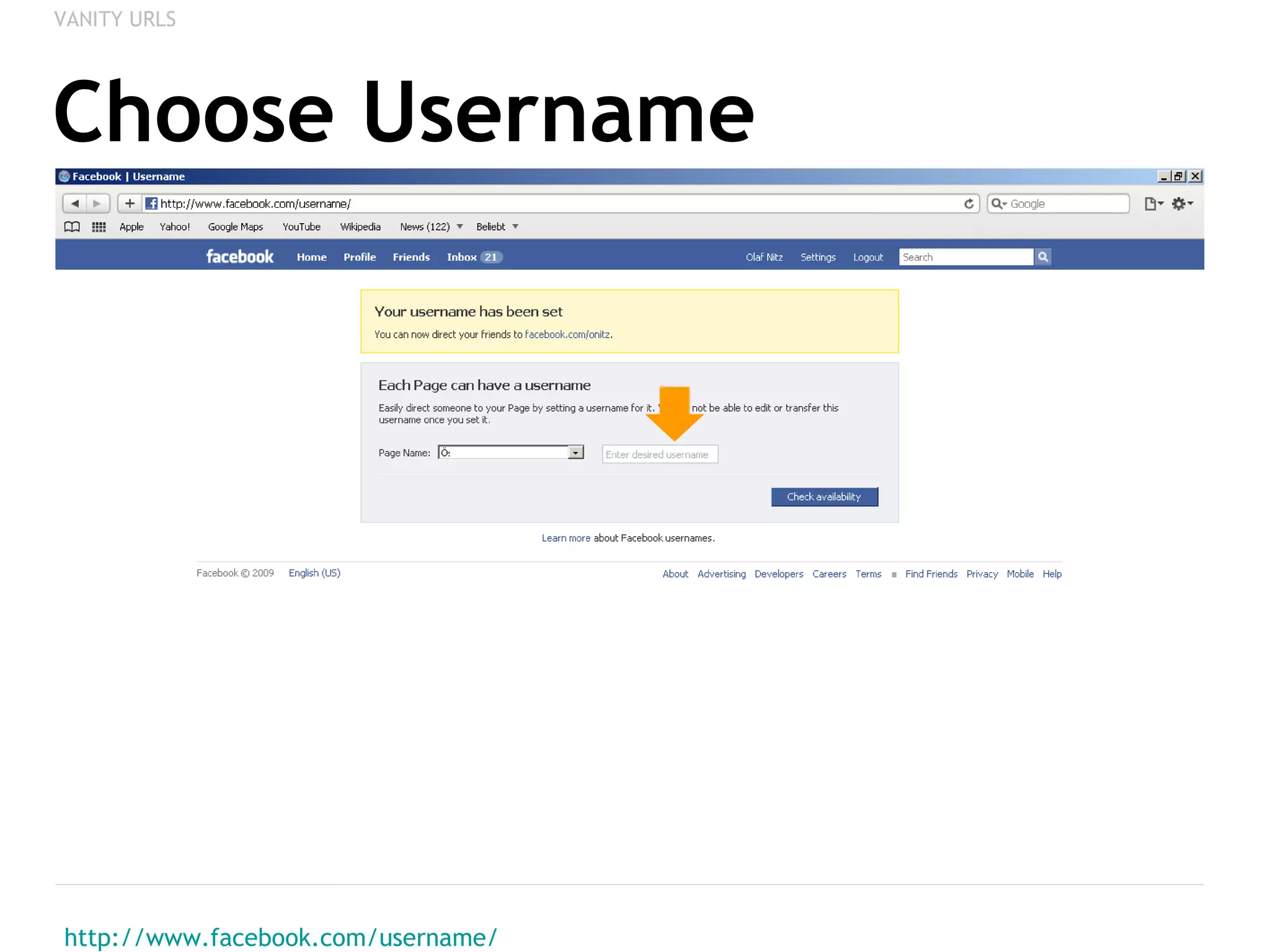Add bookmark with the plus button
Viewport: 1270px width, 952px height.
[130, 203]
